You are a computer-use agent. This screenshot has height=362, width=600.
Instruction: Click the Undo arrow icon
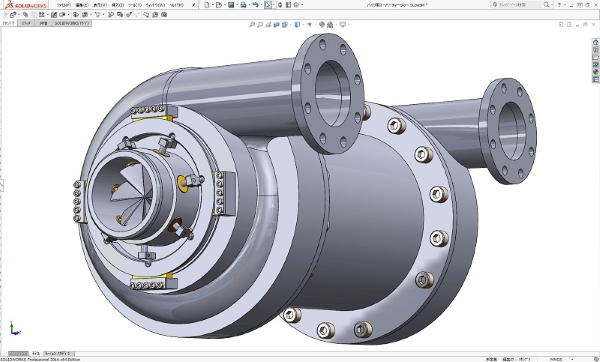pyautogui.click(x=255, y=5)
